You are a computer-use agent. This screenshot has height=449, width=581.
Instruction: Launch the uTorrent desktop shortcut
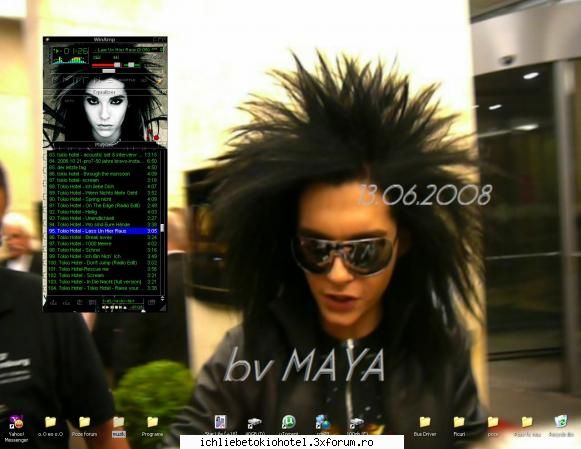tap(289, 425)
